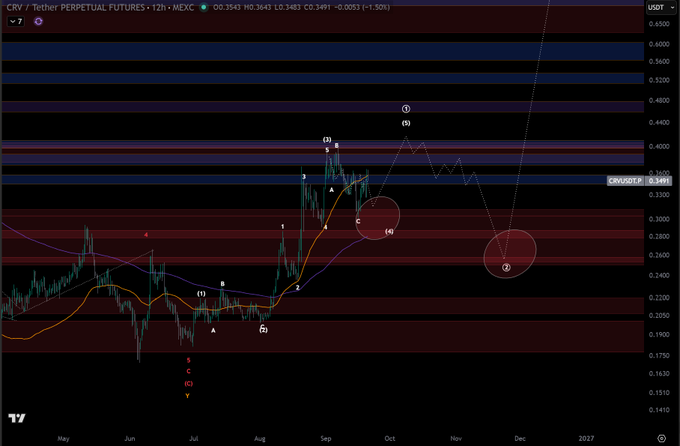Image resolution: width=680 pixels, height=446 pixels.
Task: Click the TradingView logo
Action: tap(17, 418)
